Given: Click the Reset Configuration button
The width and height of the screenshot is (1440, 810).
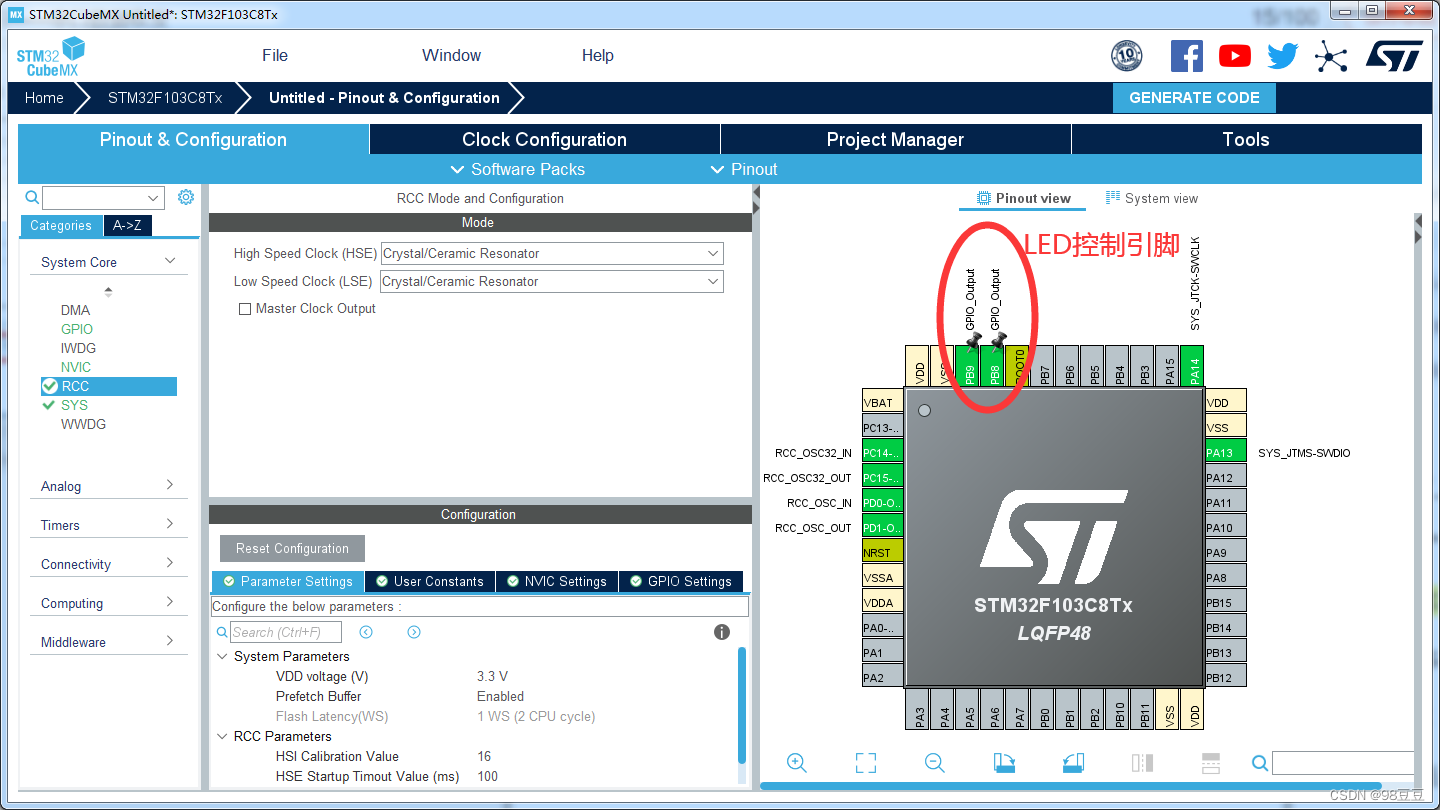Looking at the screenshot, I should pos(292,549).
